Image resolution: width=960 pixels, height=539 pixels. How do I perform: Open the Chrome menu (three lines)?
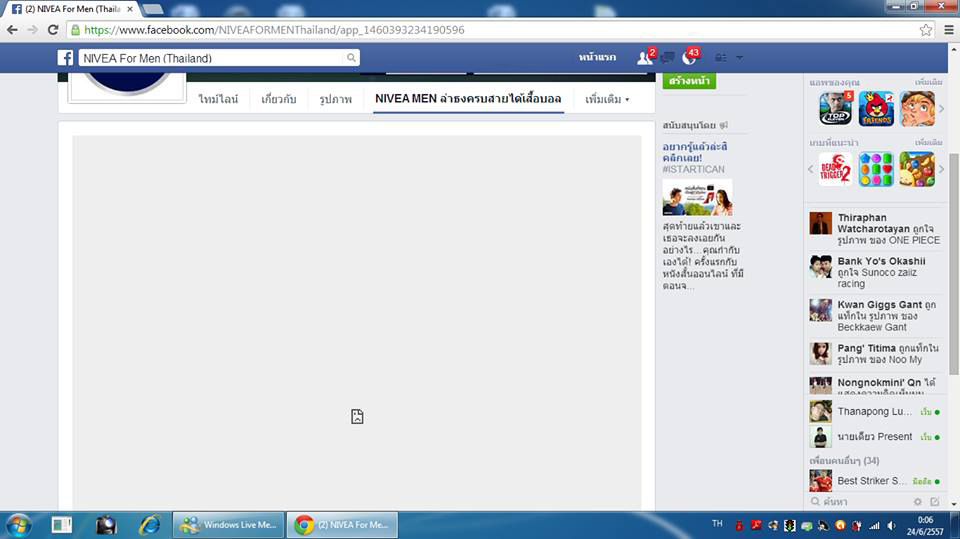pyautogui.click(x=948, y=29)
